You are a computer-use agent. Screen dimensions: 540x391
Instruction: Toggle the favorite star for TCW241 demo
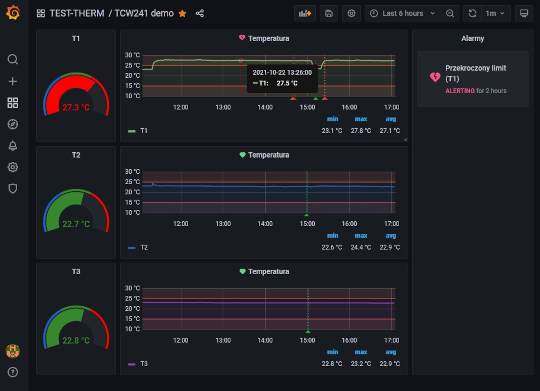(183, 13)
